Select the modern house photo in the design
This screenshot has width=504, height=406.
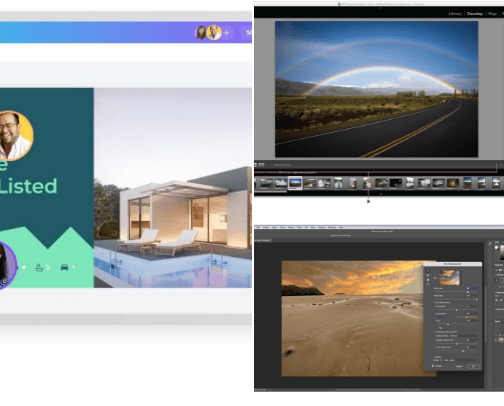coord(173,188)
